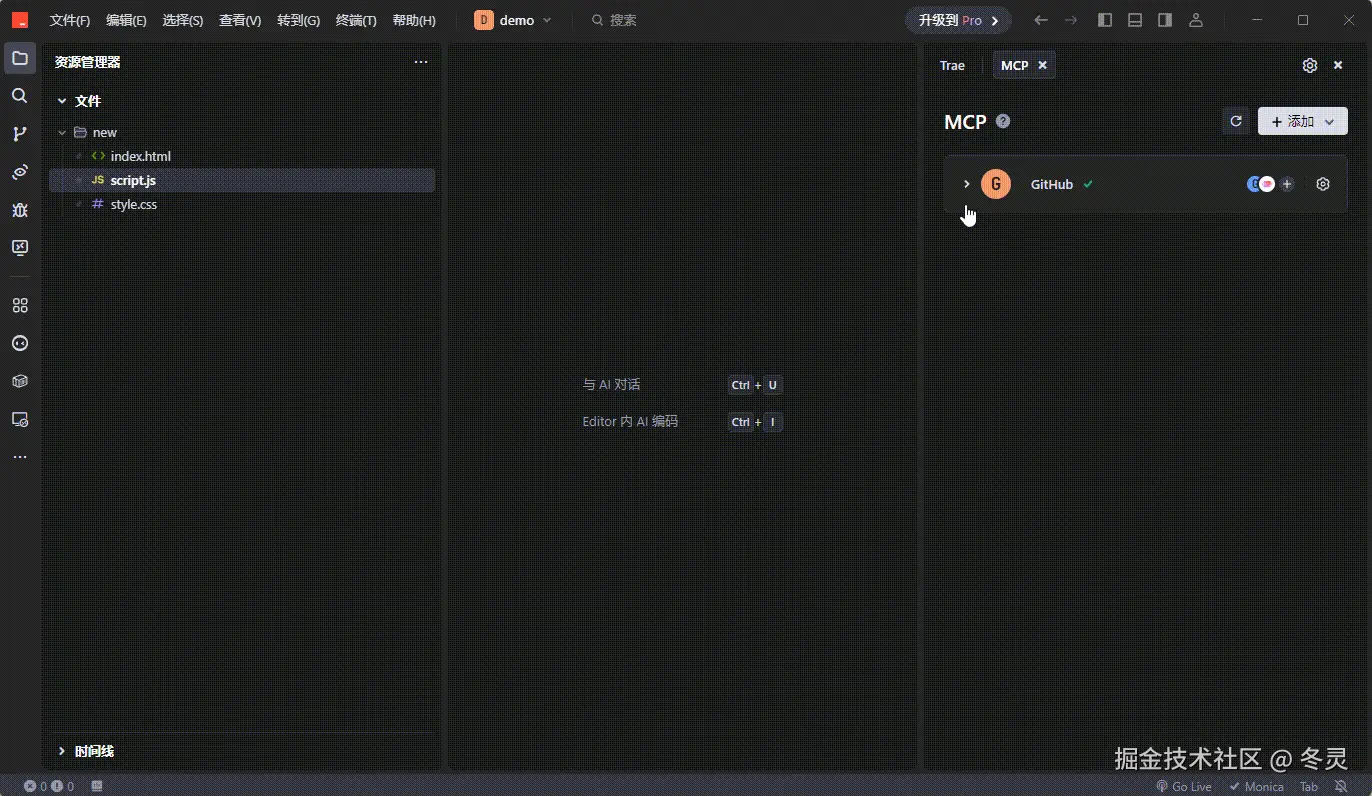Click the MCP refresh icon
The image size is (1372, 796).
tap(1236, 120)
